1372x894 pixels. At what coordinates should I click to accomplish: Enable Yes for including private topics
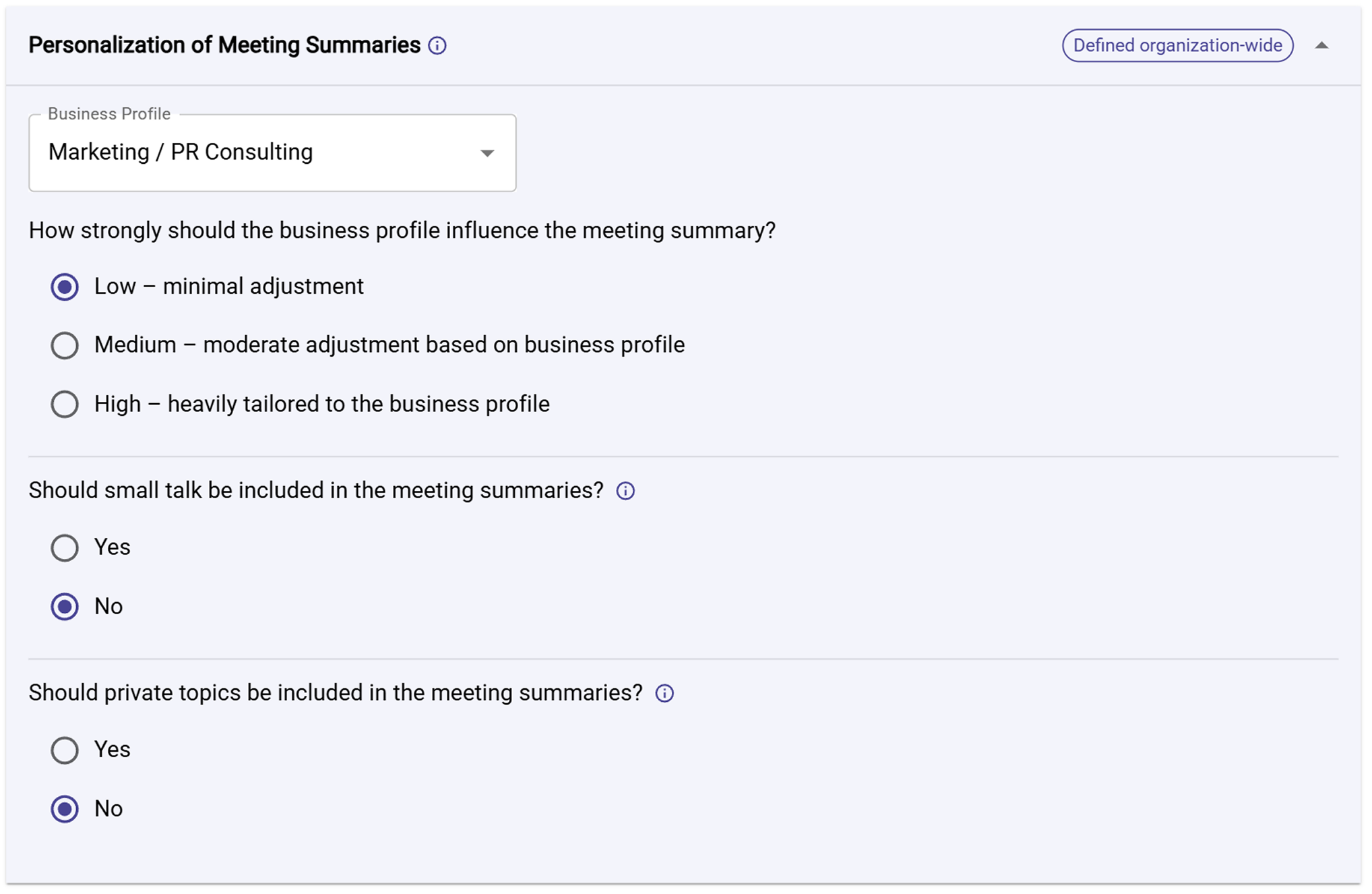pos(65,750)
